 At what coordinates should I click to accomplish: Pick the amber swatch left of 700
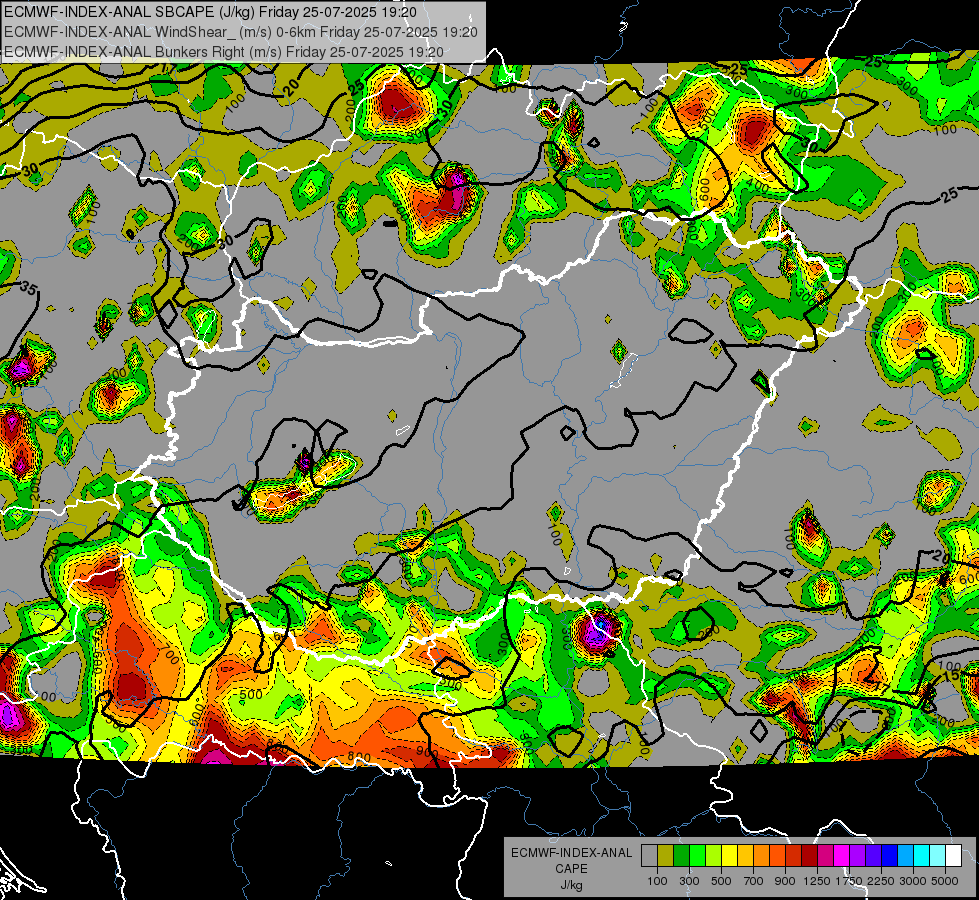pyautogui.click(x=745, y=856)
